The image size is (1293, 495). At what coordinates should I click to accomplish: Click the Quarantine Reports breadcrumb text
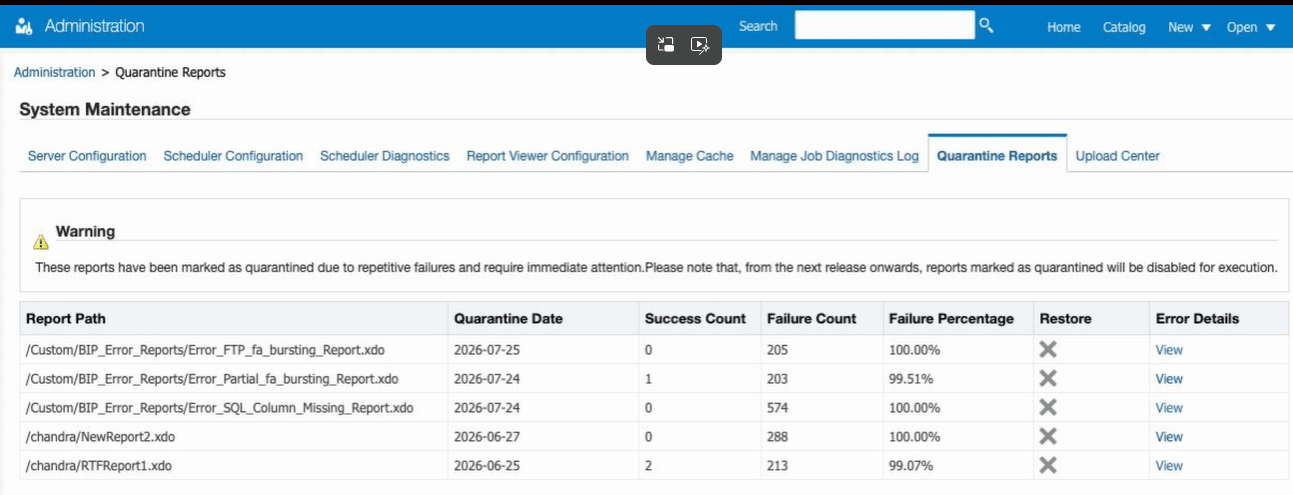coord(171,72)
